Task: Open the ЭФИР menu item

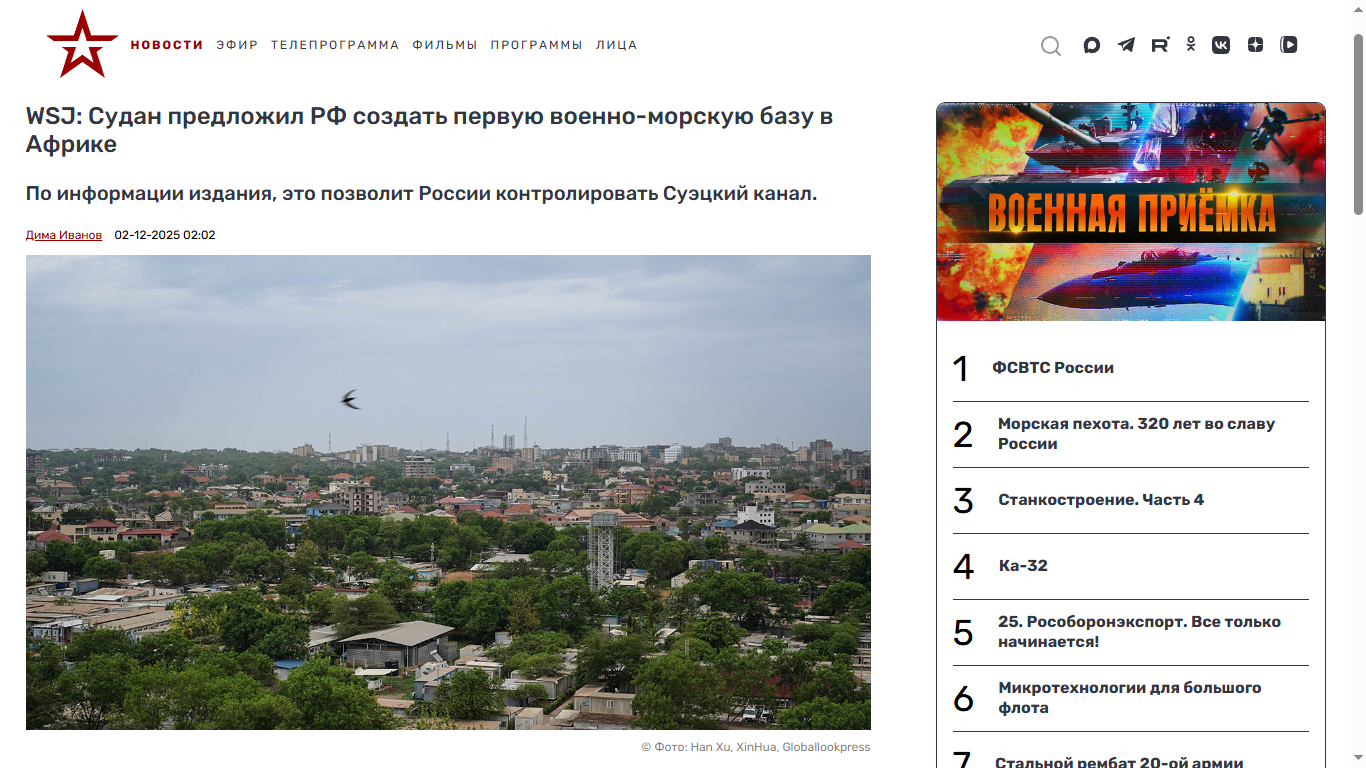Action: (x=237, y=45)
